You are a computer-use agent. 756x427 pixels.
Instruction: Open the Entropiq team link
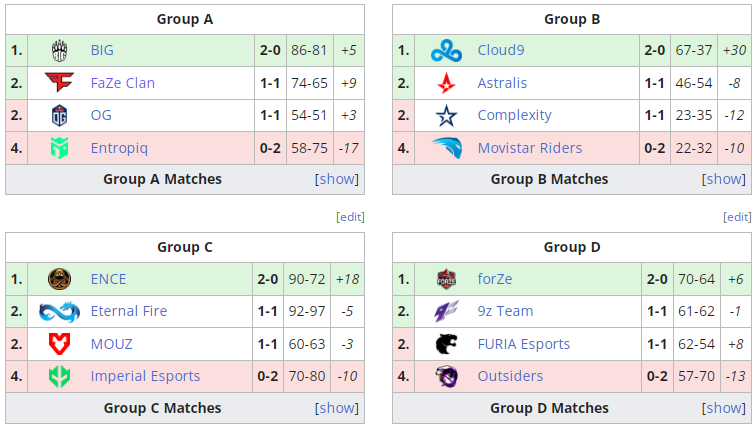tap(120, 148)
